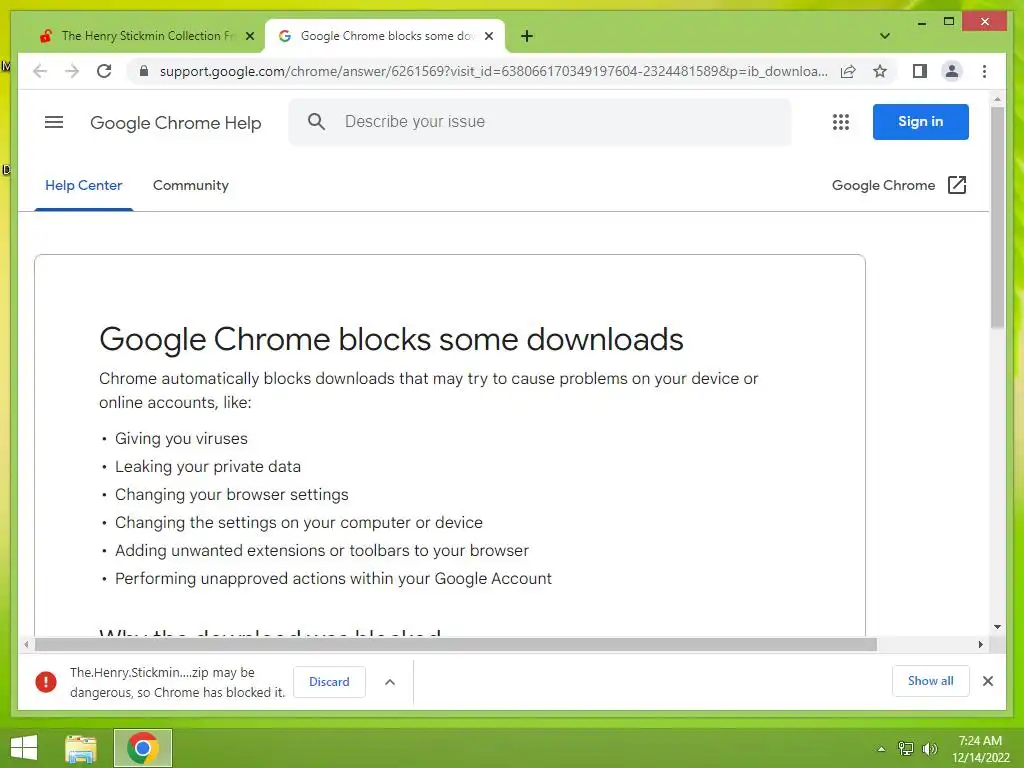Switch to the Community tab
The width and height of the screenshot is (1024, 768).
click(191, 185)
